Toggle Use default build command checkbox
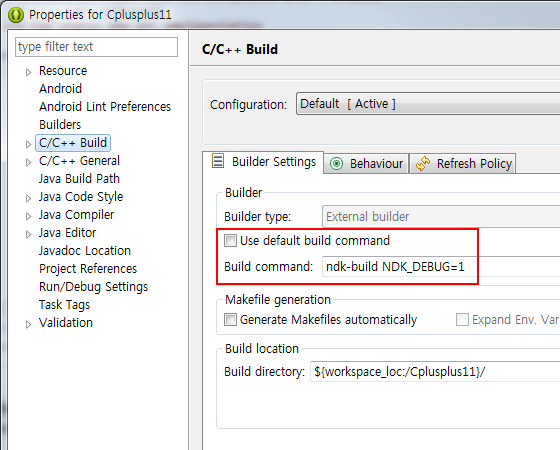560x450 pixels. [x=230, y=240]
